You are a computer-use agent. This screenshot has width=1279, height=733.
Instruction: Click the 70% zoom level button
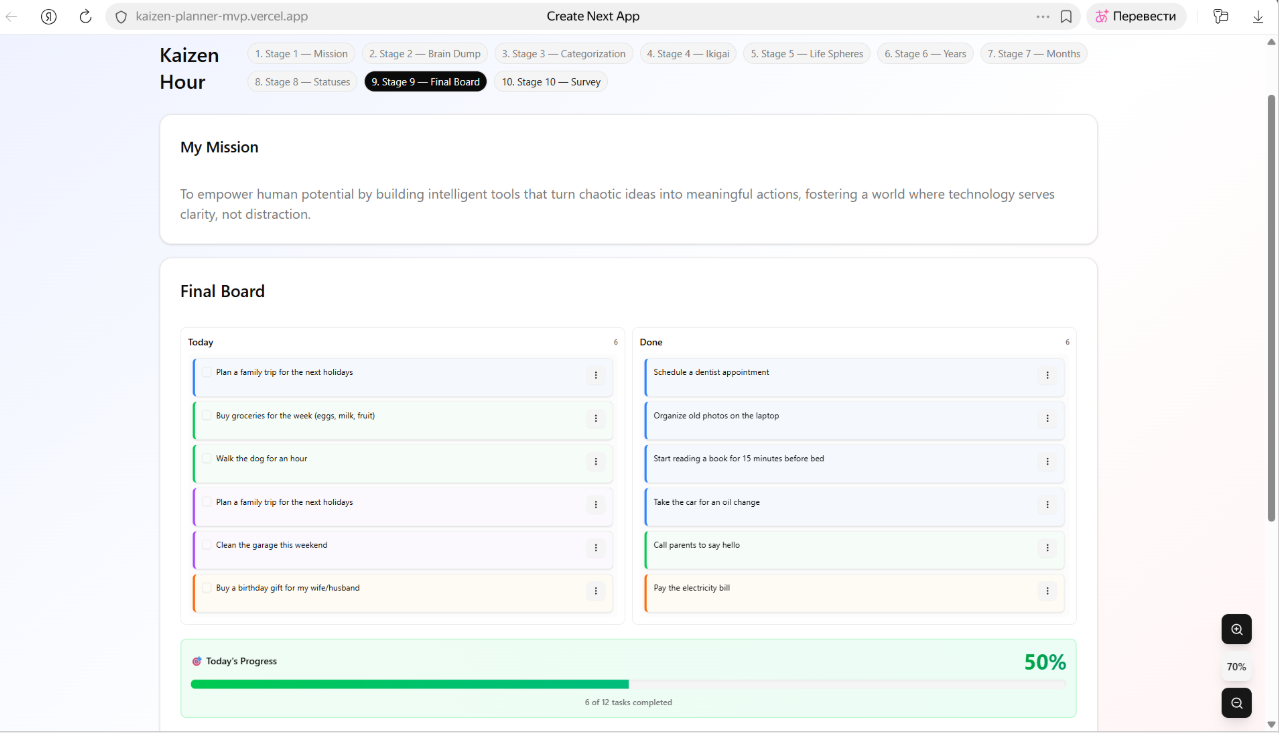click(x=1236, y=666)
